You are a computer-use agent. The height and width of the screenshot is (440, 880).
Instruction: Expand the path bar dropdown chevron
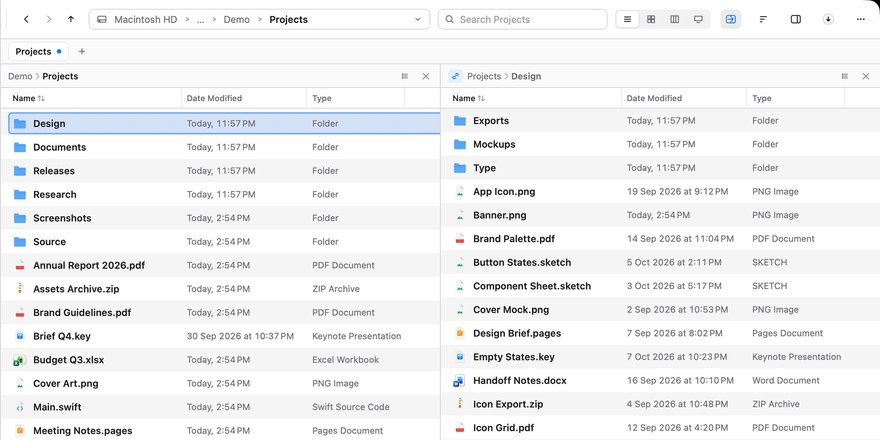pos(418,19)
